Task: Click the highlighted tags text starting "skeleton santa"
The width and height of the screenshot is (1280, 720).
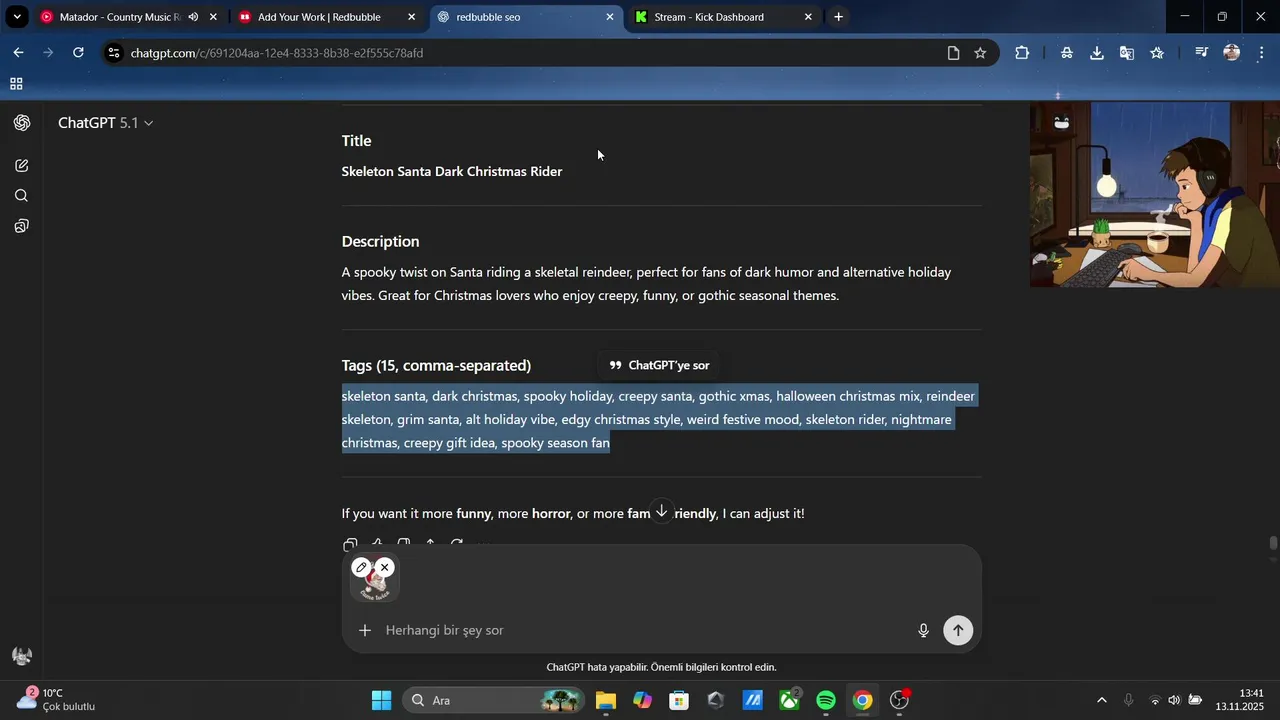Action: tap(658, 419)
